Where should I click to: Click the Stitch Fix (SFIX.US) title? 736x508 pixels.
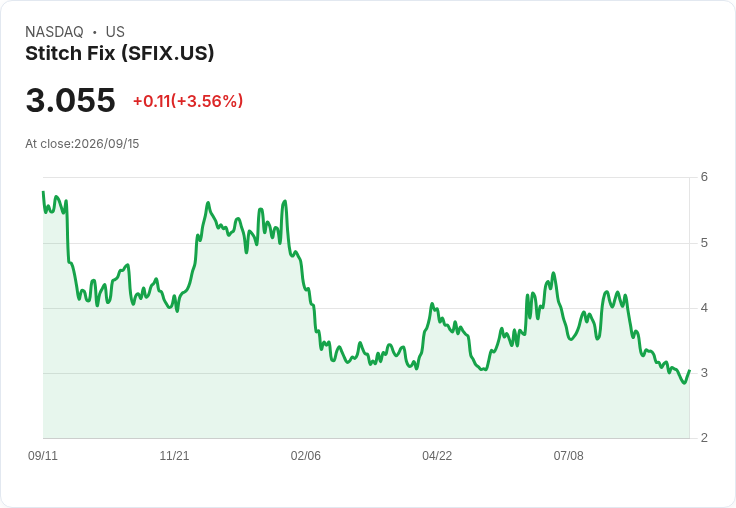tap(120, 54)
